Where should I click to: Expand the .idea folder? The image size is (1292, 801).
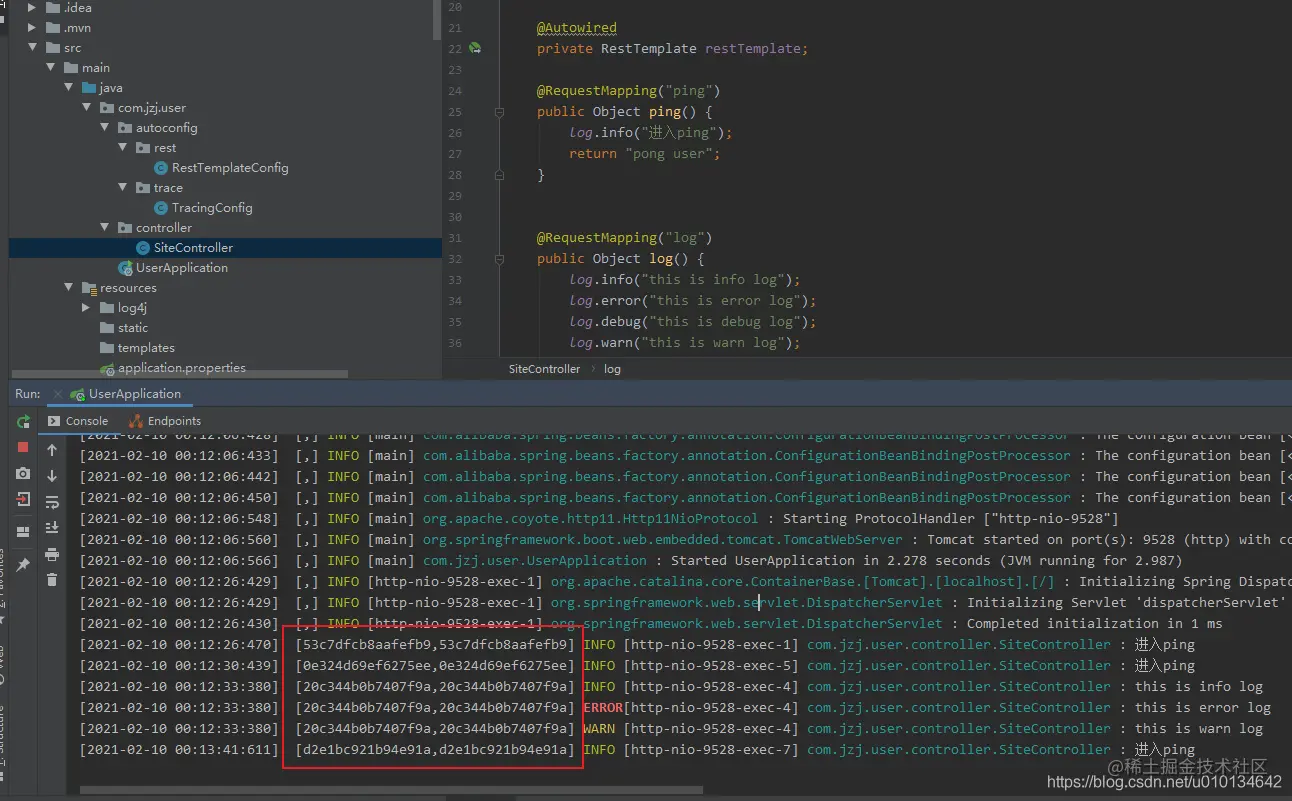[x=33, y=8]
